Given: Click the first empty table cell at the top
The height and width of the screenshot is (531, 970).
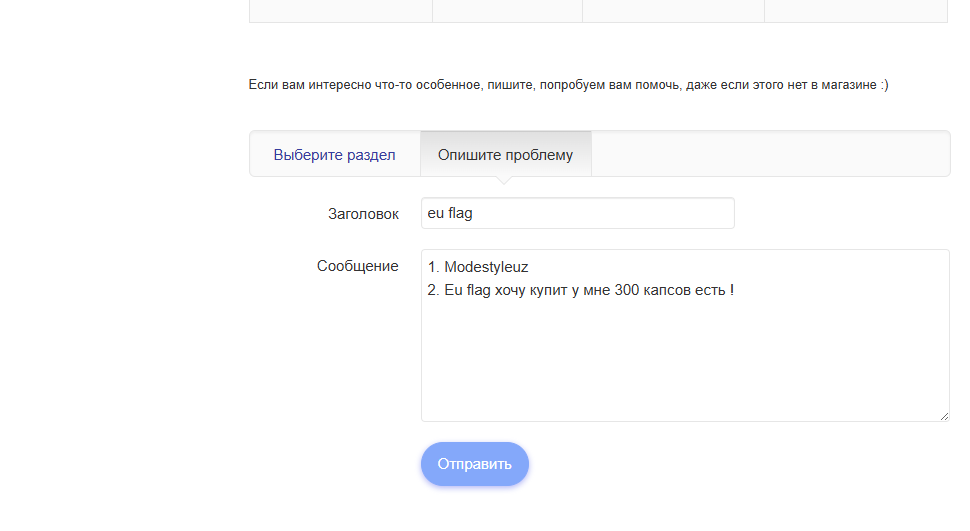Looking at the screenshot, I should (x=340, y=10).
